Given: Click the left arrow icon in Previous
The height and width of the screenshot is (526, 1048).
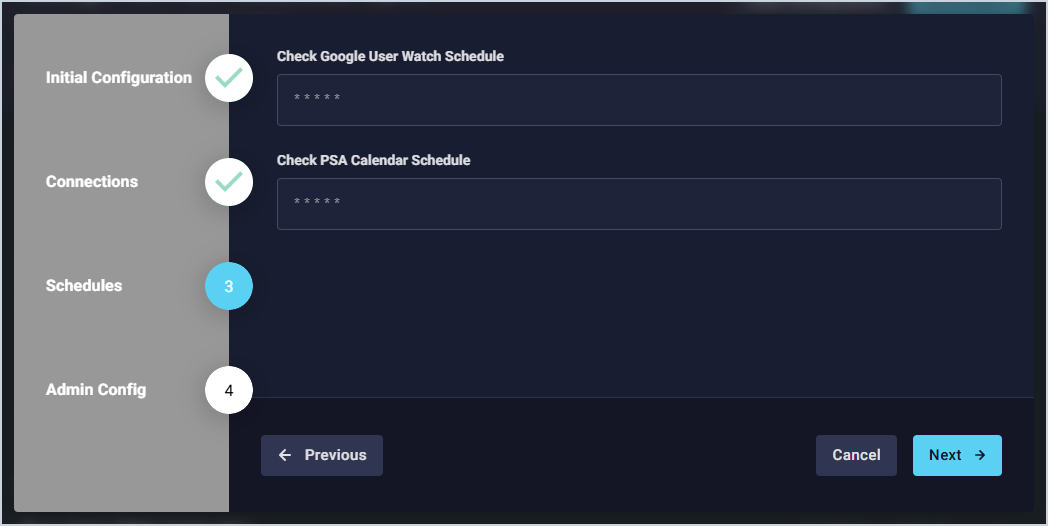Looking at the screenshot, I should pyautogui.click(x=285, y=455).
